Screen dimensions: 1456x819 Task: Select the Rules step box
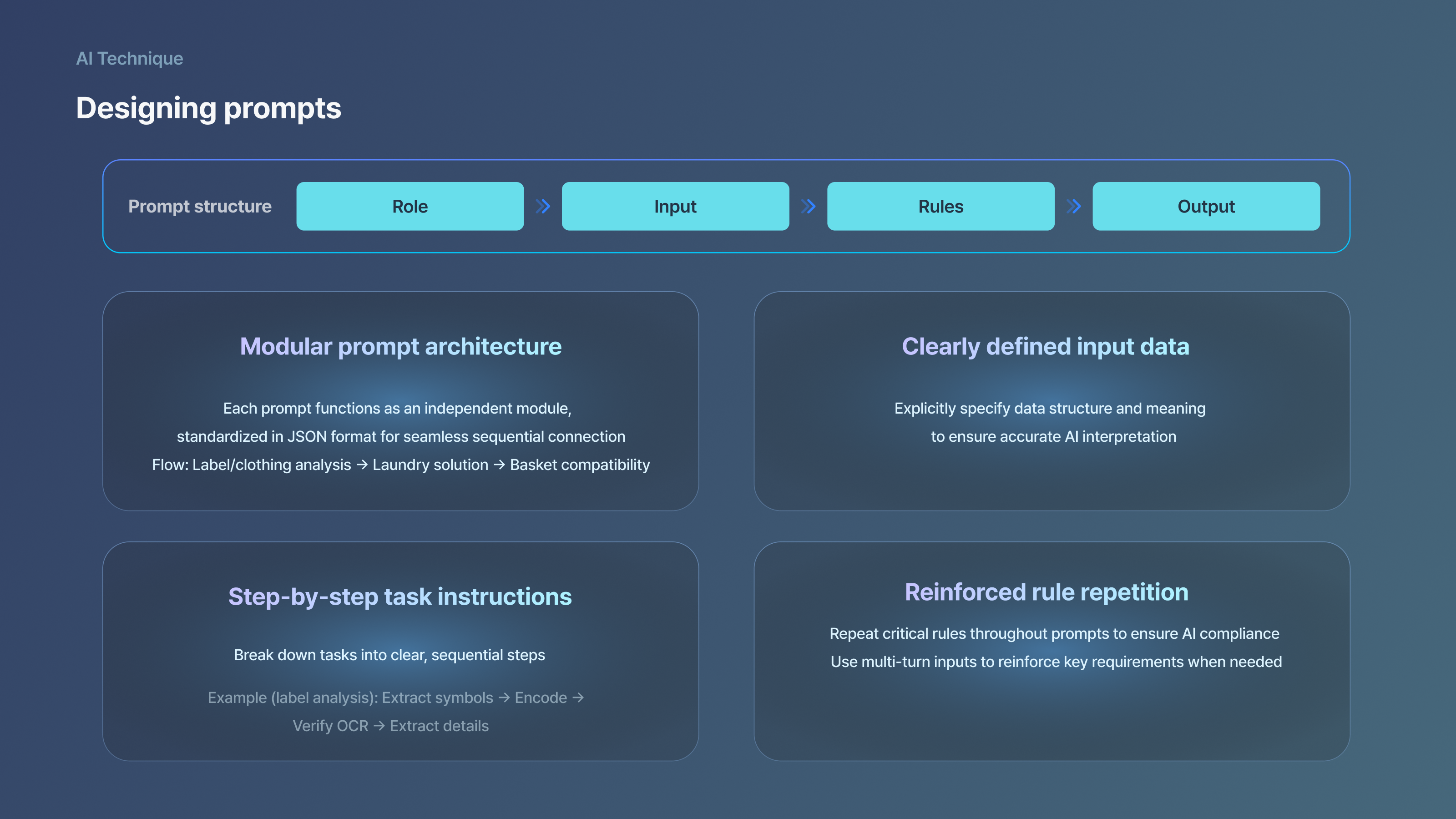point(940,206)
